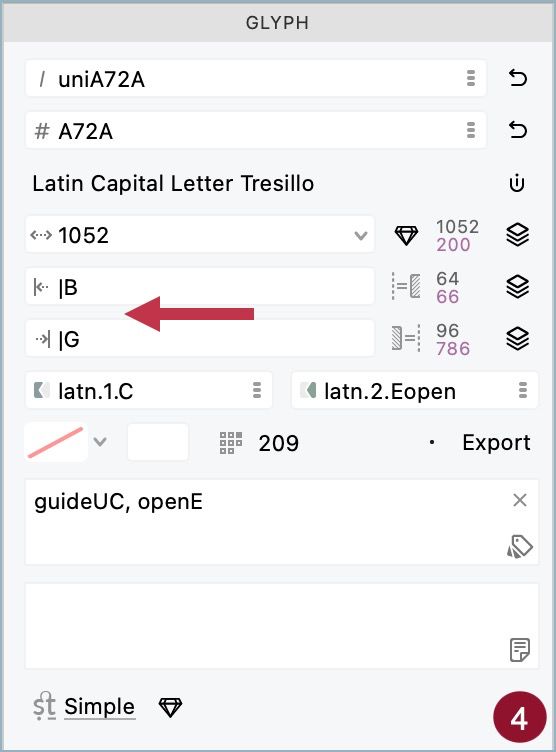Open the color flag dropdown chevron
556x752 pixels.
coord(100,441)
